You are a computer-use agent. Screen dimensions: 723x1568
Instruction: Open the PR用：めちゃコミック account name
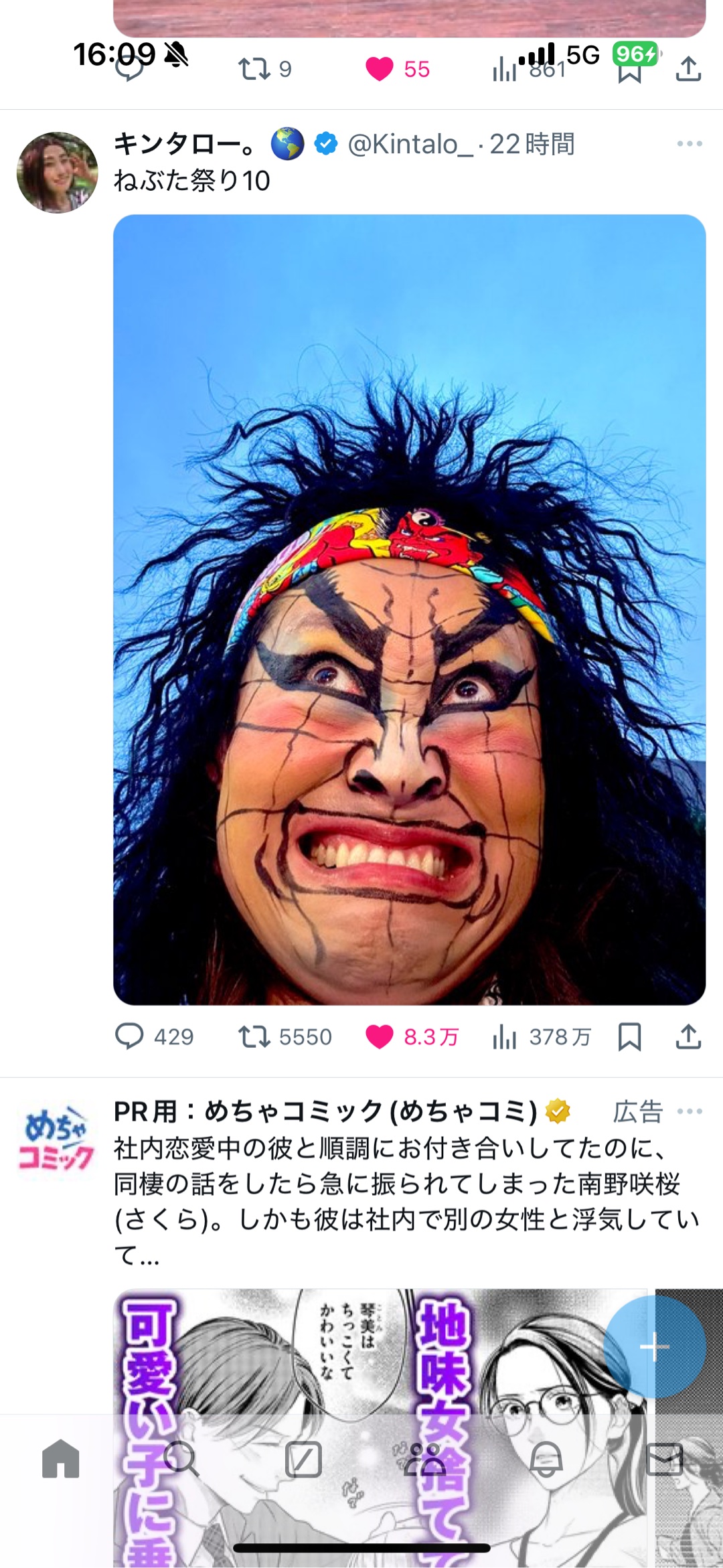coord(325,1111)
